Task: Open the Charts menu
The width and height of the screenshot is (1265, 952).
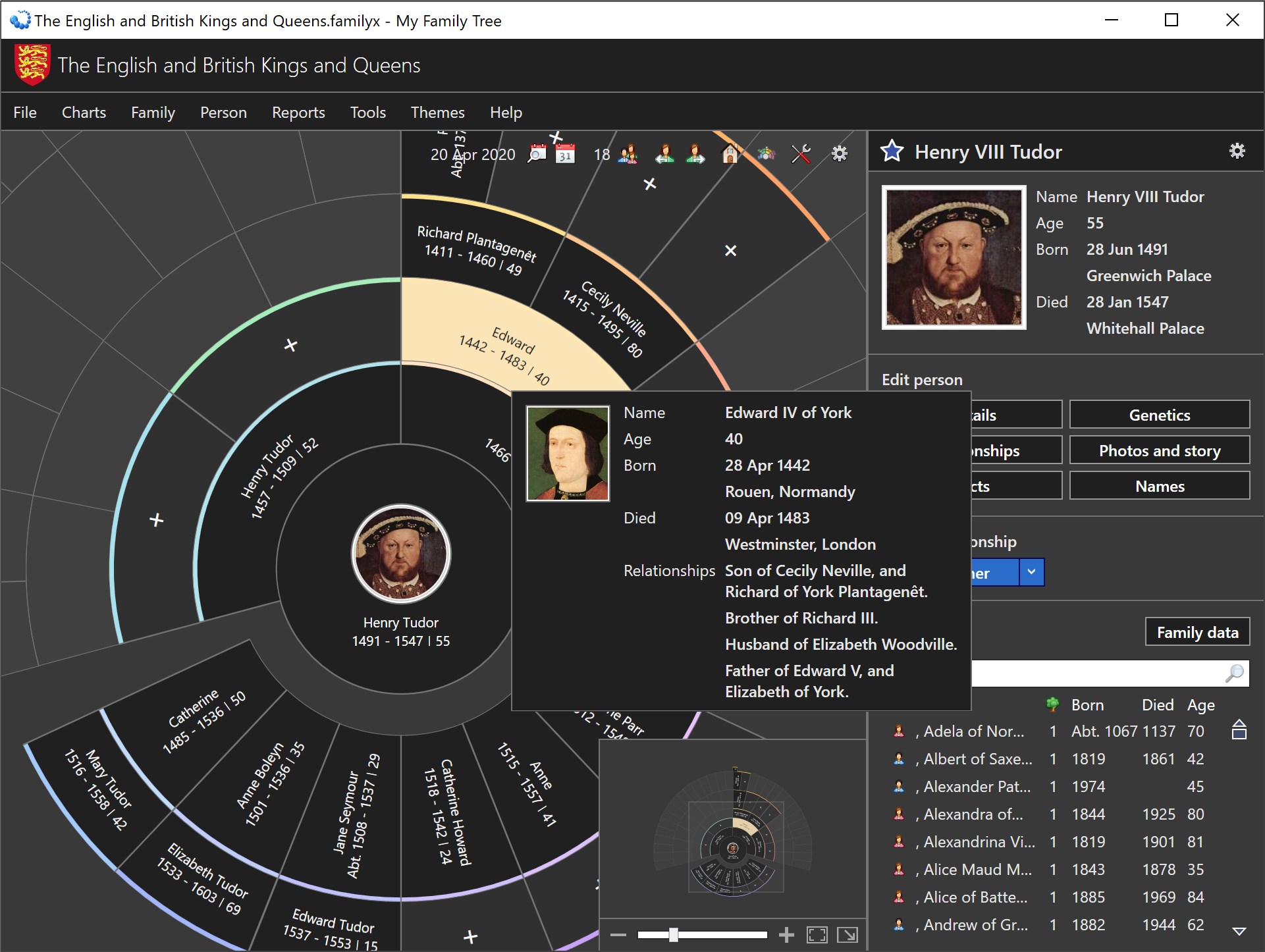Action: click(x=84, y=113)
